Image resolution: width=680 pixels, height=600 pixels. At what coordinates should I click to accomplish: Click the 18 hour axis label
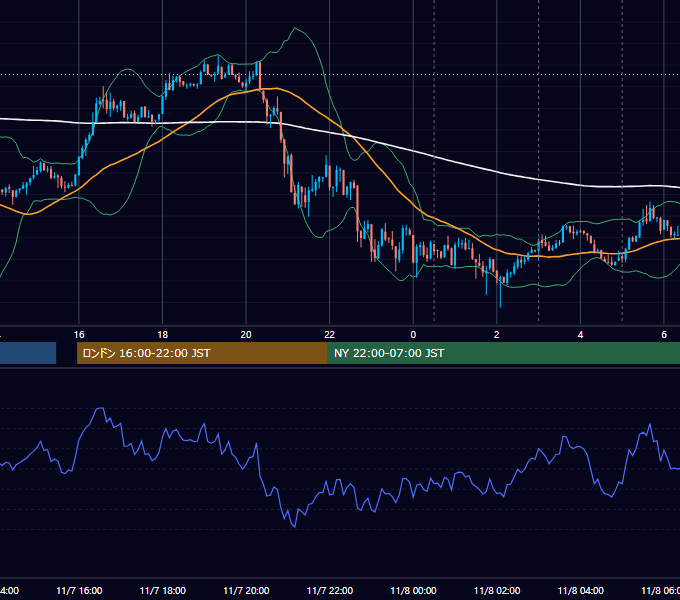pyautogui.click(x=163, y=335)
